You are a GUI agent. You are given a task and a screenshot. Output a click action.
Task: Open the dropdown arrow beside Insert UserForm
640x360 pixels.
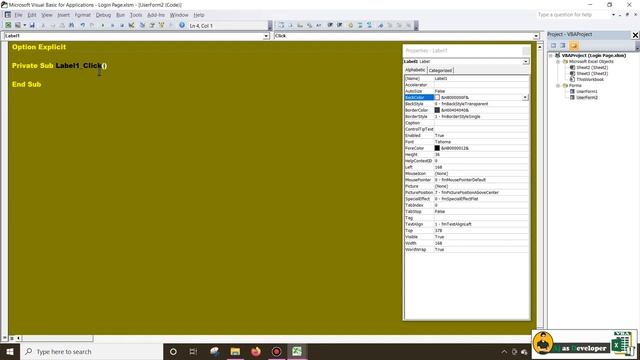click(x=24, y=25)
